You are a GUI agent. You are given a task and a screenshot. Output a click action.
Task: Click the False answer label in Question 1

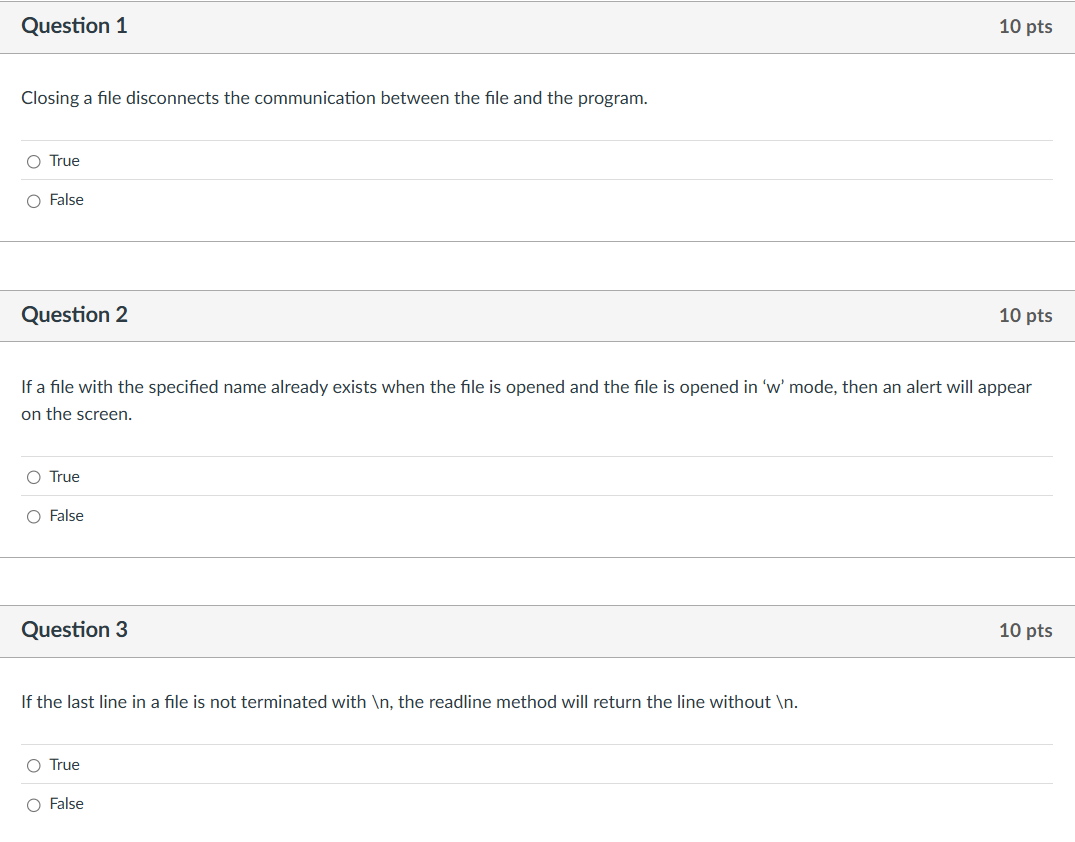pos(67,200)
